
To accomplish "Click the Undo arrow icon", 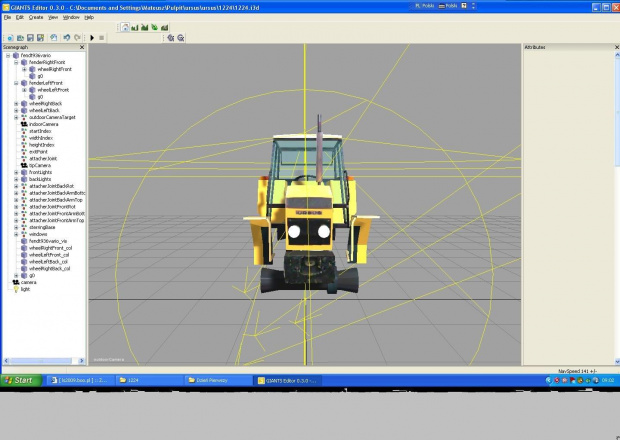I will [x=66, y=37].
